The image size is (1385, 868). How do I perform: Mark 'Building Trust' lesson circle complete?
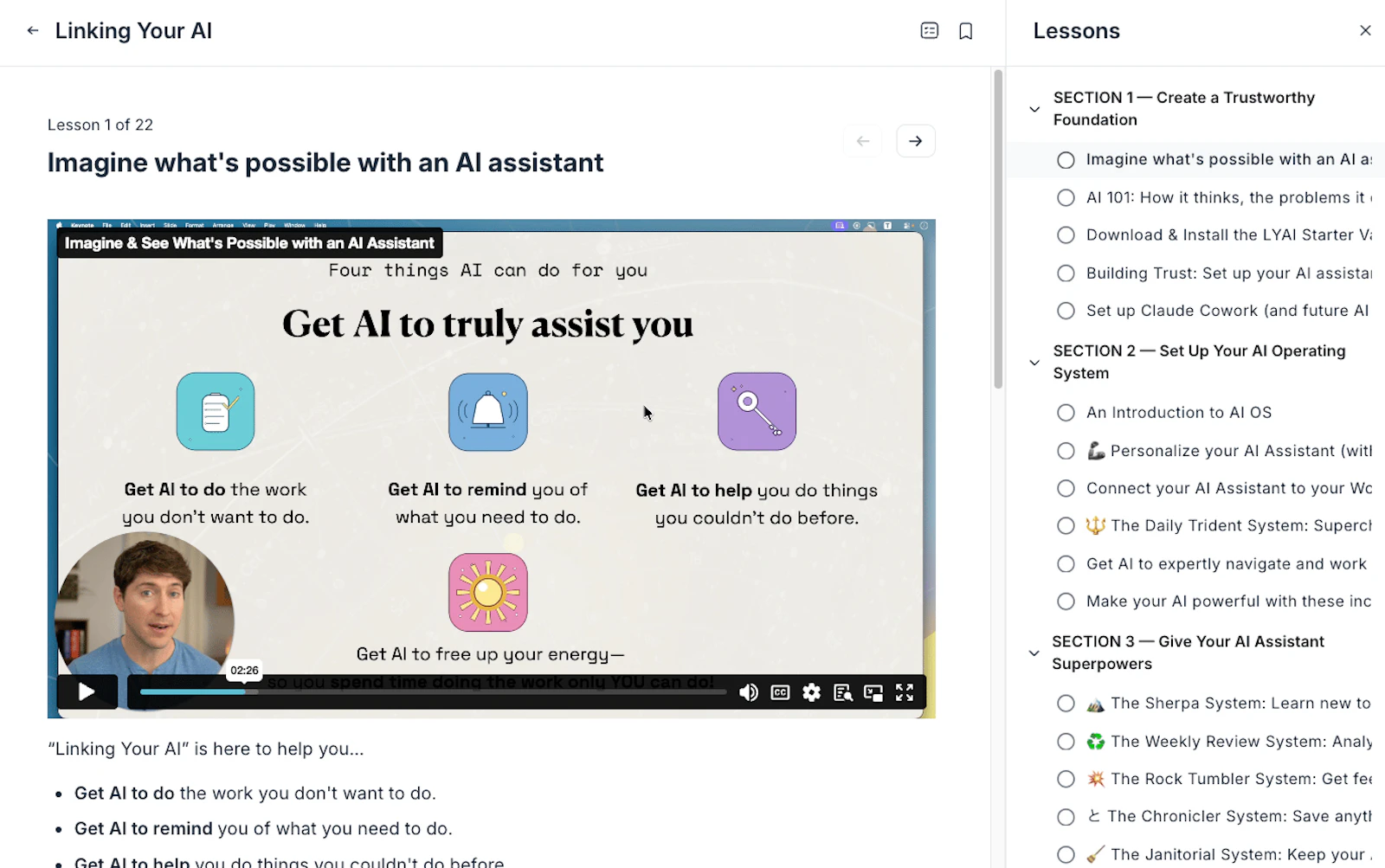[1066, 273]
